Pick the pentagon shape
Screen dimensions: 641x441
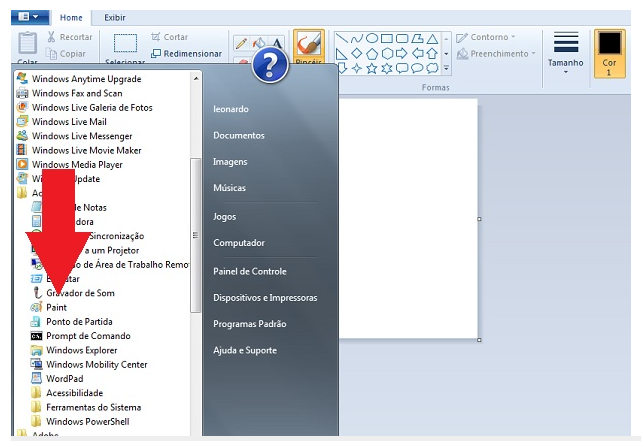point(372,54)
